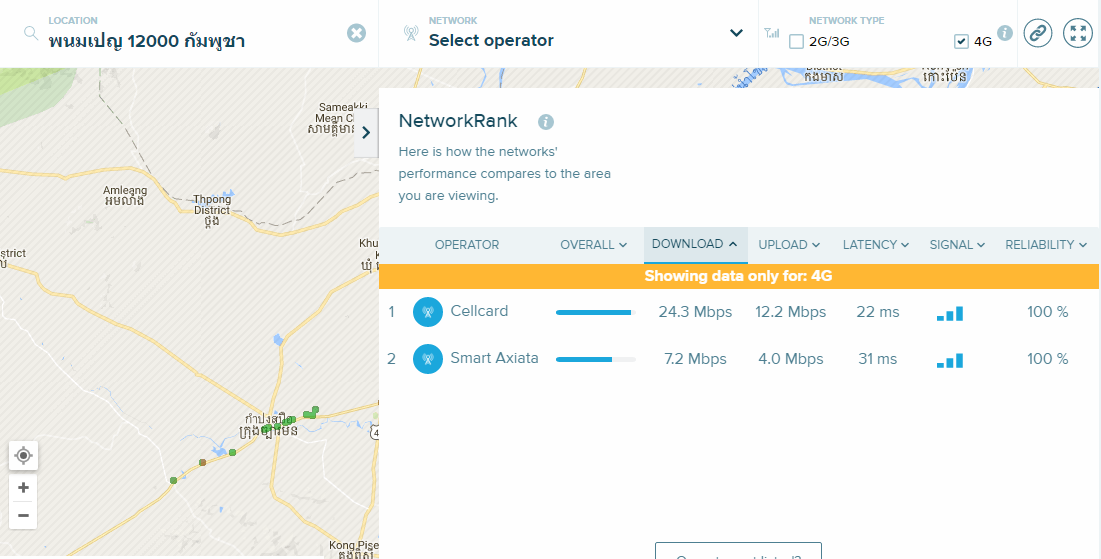The width and height of the screenshot is (1101, 559).
Task: Zoom out on the map
Action: (x=24, y=516)
